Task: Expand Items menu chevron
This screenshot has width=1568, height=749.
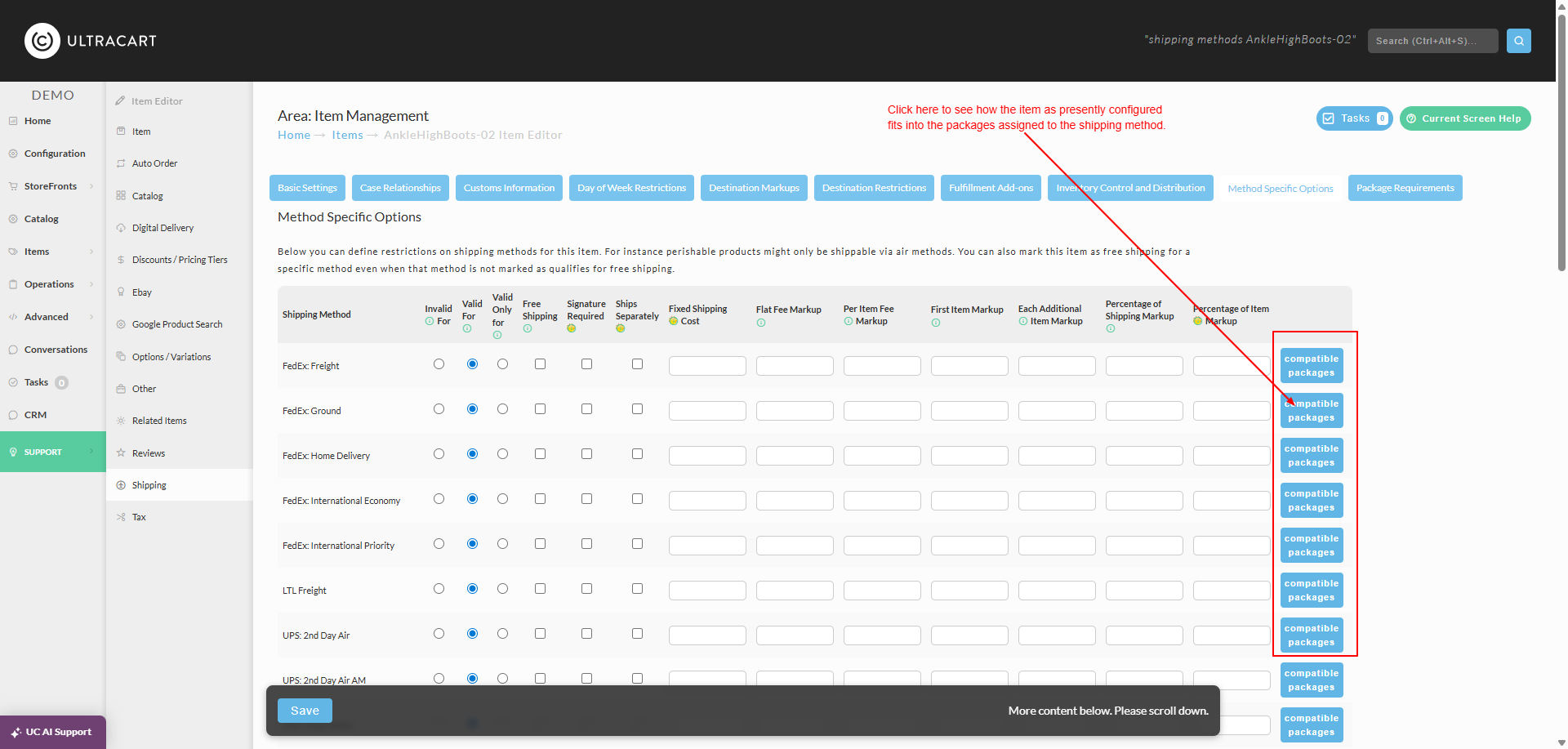Action: (x=91, y=252)
